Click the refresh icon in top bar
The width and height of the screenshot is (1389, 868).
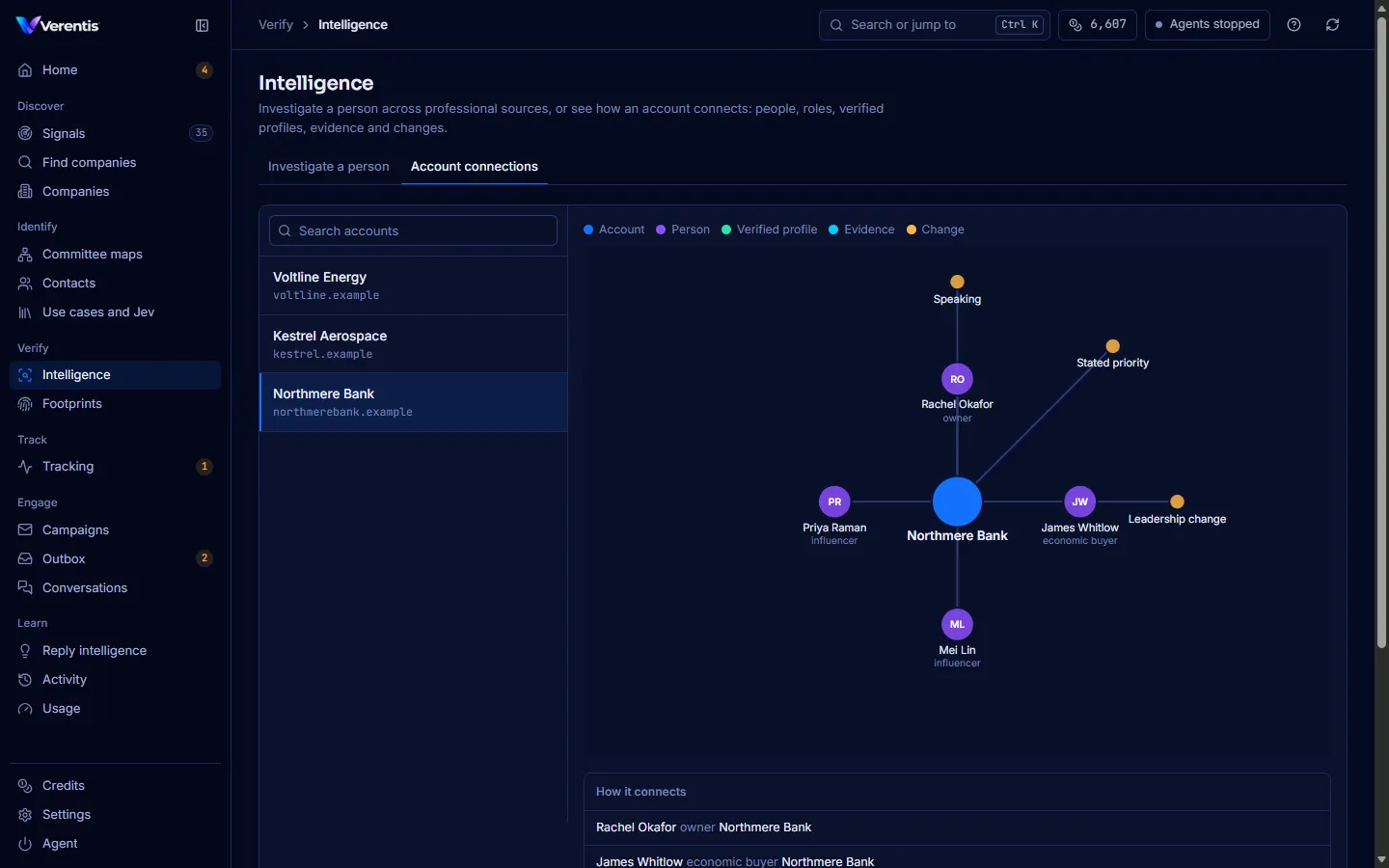1333,25
